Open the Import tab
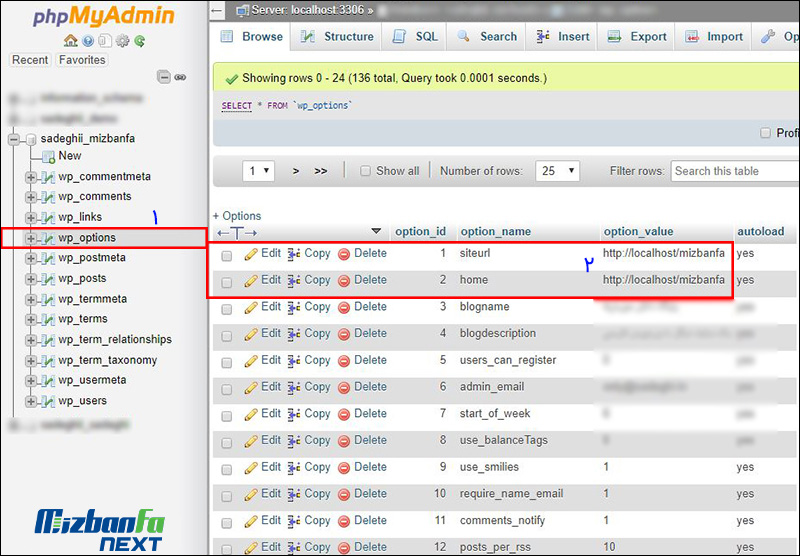 714,37
